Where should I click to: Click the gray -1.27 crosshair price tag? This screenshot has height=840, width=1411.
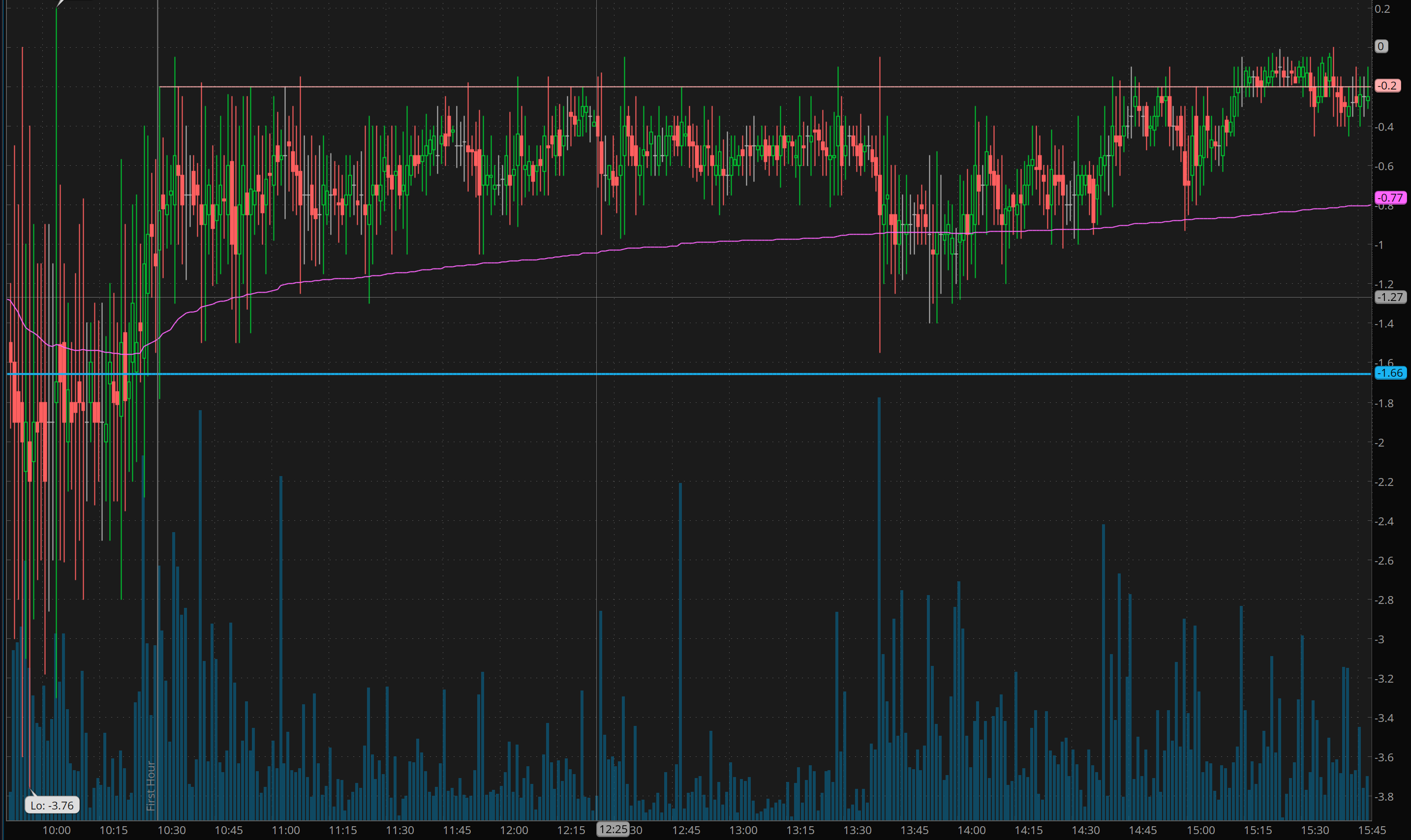point(1390,297)
